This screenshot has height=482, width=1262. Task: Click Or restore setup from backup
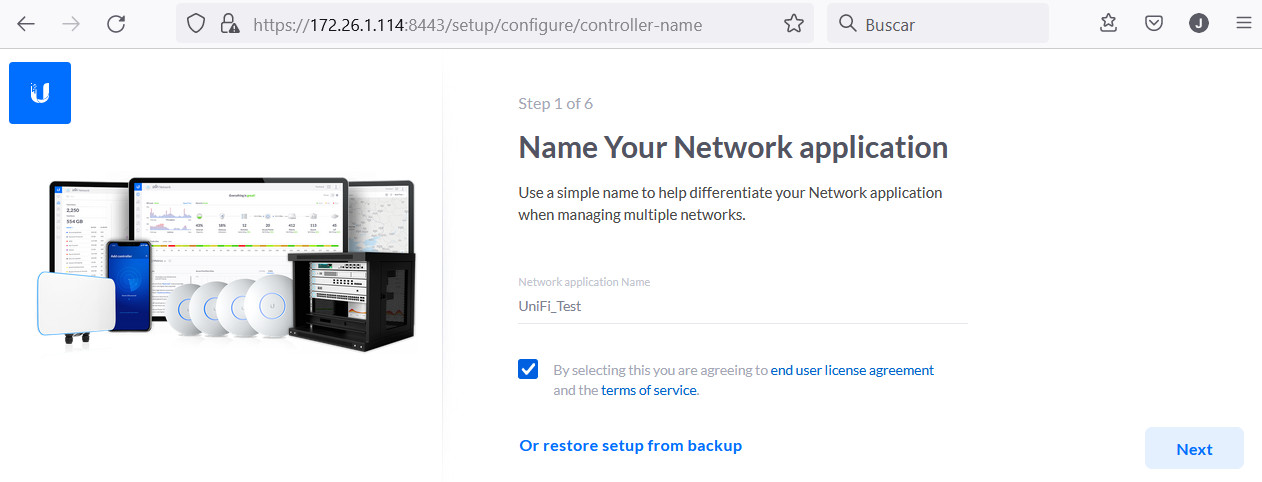630,445
